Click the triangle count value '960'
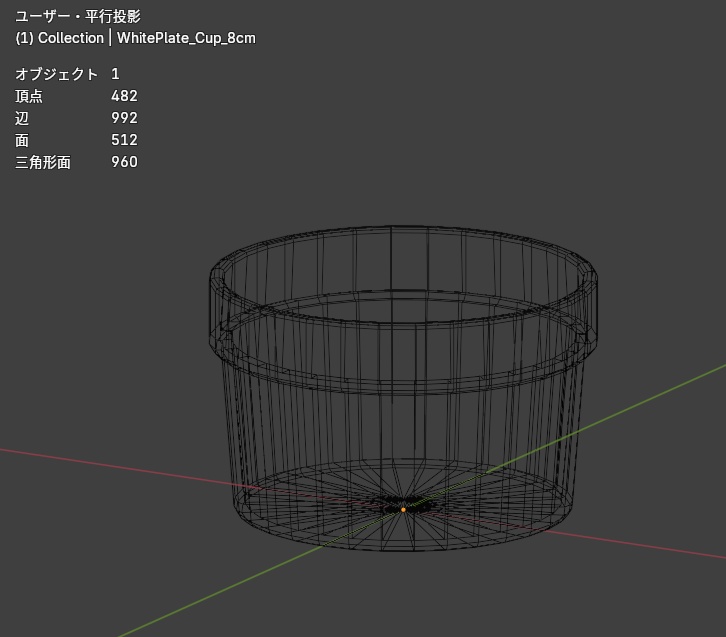This screenshot has width=726, height=637. coord(124,162)
